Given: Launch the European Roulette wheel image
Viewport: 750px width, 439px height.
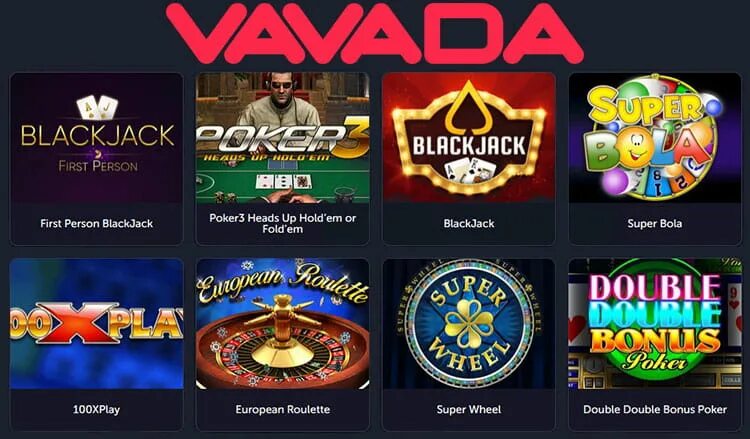Looking at the screenshot, I should tap(283, 324).
